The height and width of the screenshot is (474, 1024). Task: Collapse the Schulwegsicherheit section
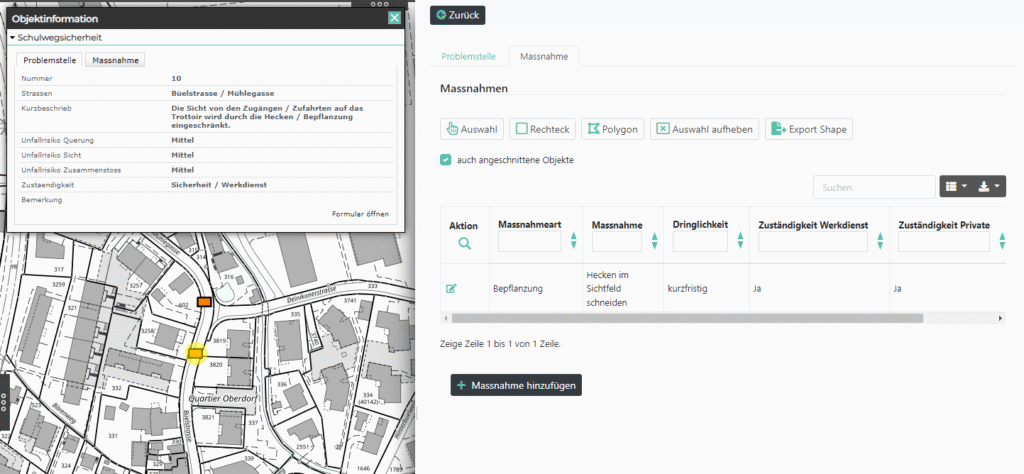point(13,37)
